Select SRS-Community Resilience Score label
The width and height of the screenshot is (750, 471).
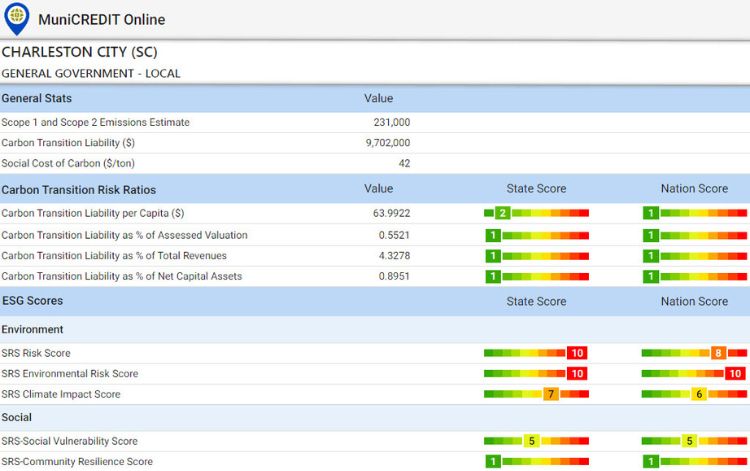click(77, 462)
